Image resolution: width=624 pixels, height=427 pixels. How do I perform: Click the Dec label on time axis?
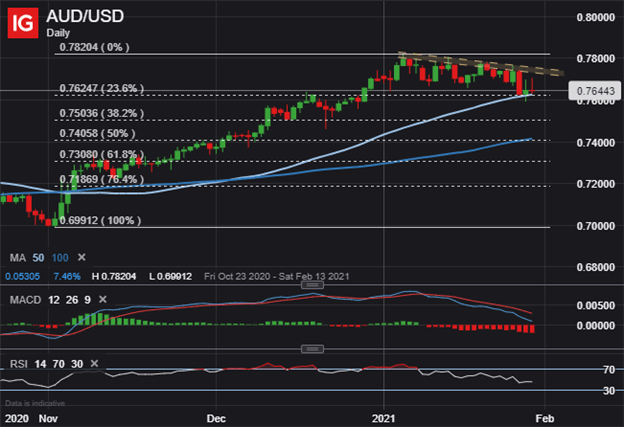coord(216,419)
